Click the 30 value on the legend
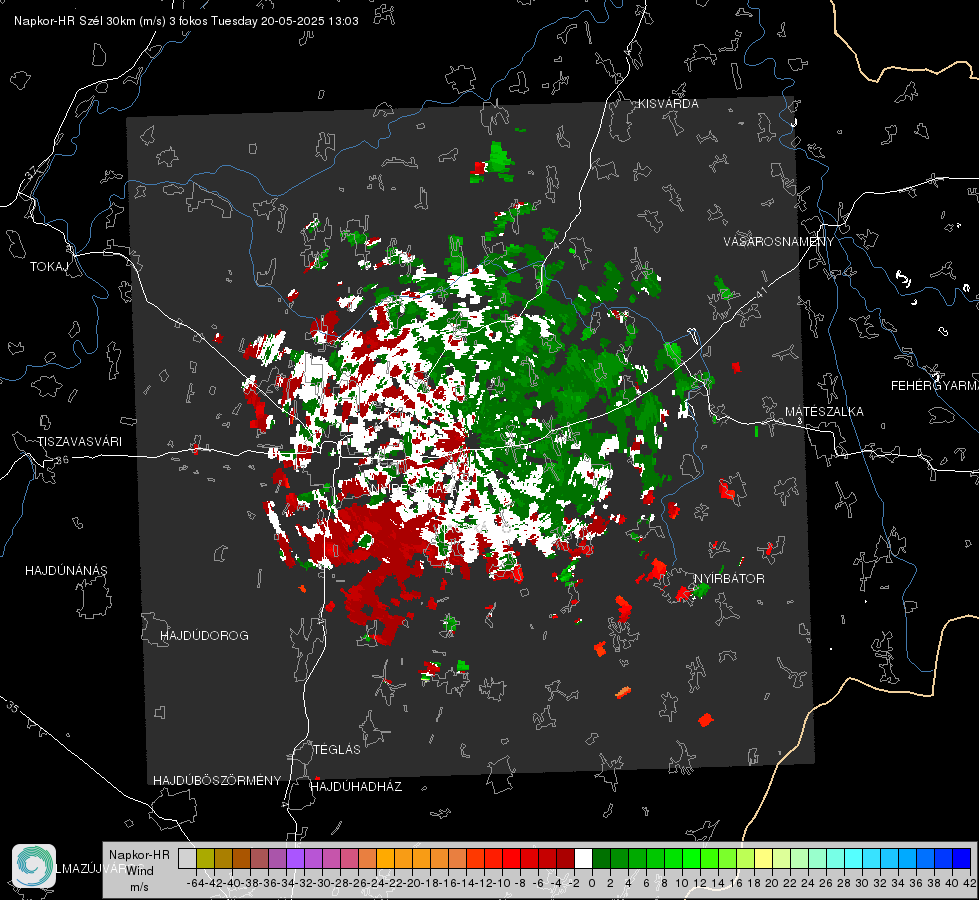The height and width of the screenshot is (900, 979). [862, 883]
